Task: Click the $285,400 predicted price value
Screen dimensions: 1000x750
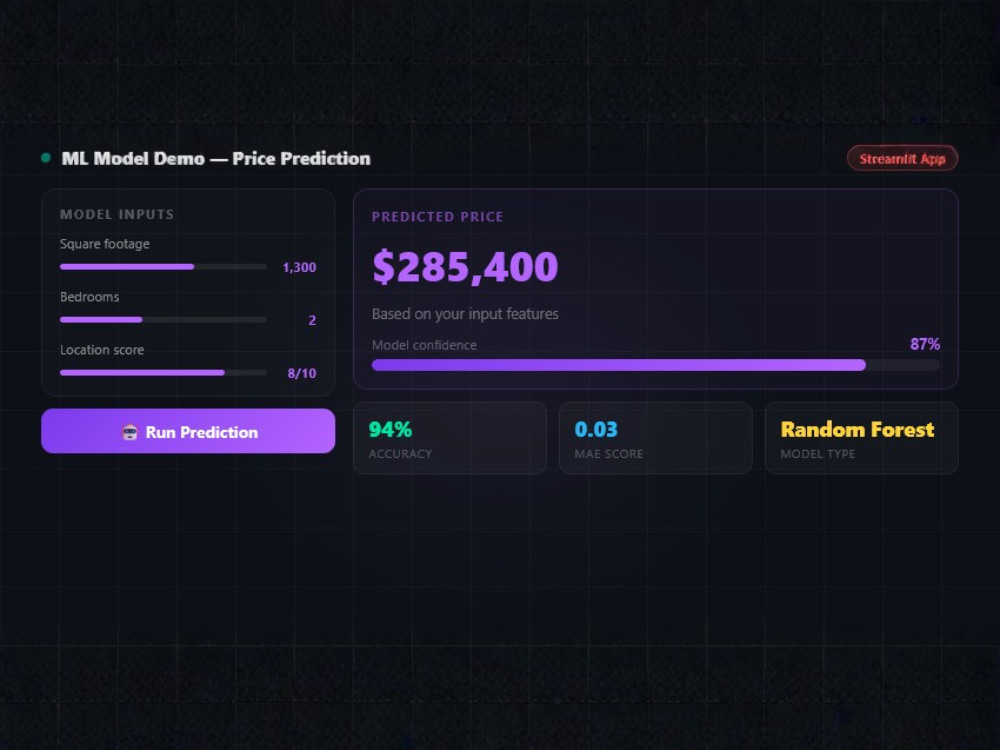Action: [465, 267]
